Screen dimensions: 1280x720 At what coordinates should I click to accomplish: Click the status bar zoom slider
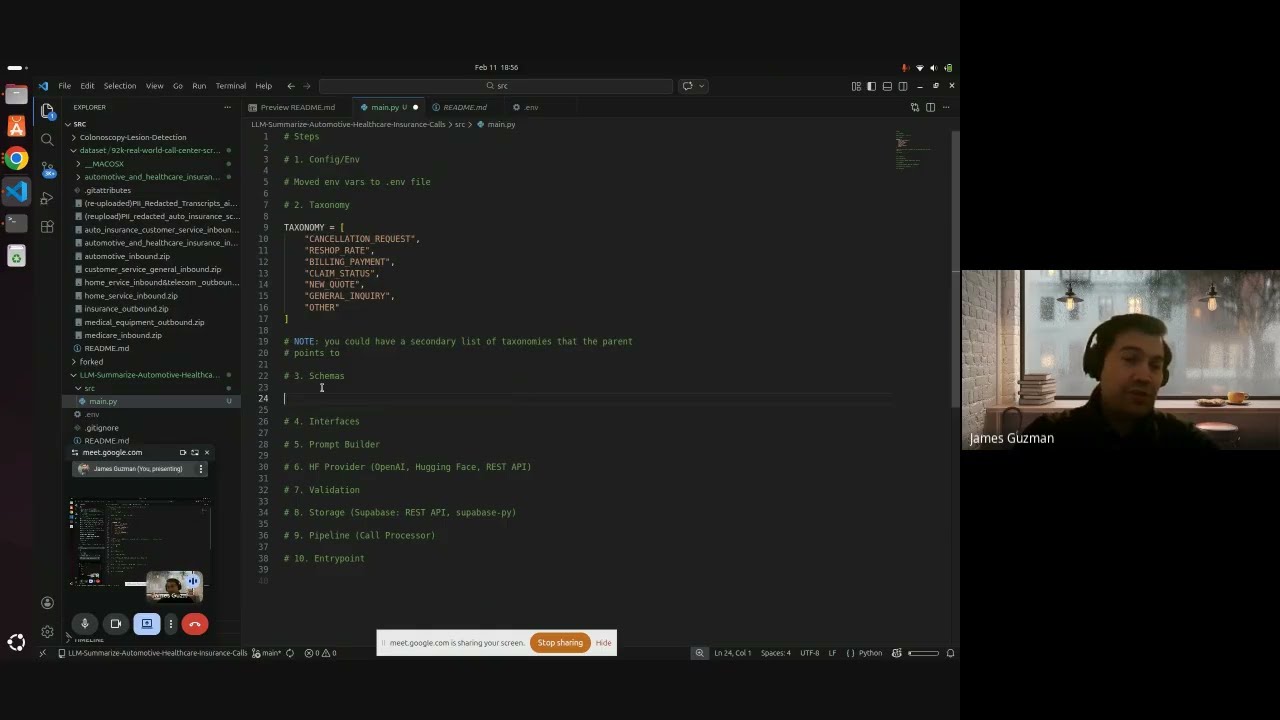click(x=924, y=653)
